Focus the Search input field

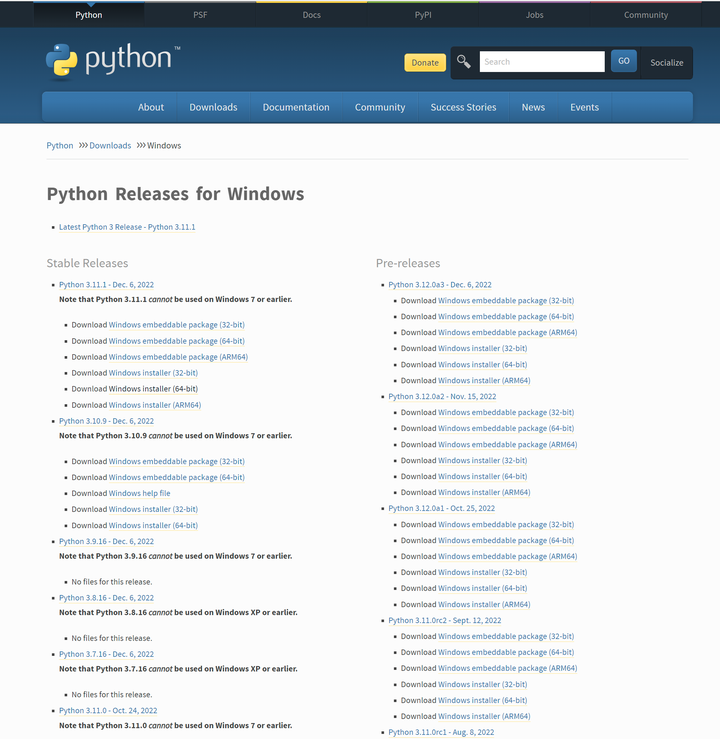coord(542,62)
